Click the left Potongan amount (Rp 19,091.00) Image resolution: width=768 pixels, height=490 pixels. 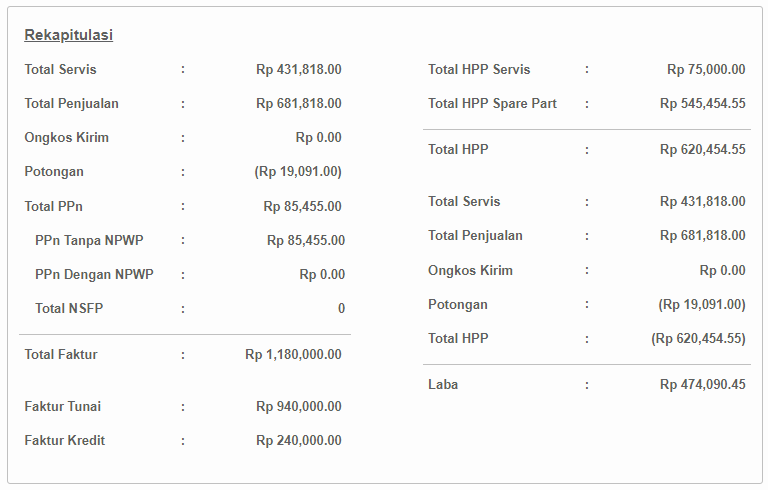298,172
